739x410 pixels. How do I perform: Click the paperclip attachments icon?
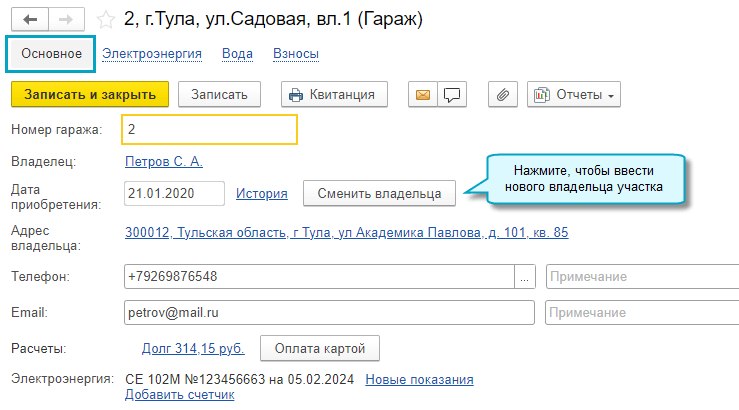coord(504,95)
